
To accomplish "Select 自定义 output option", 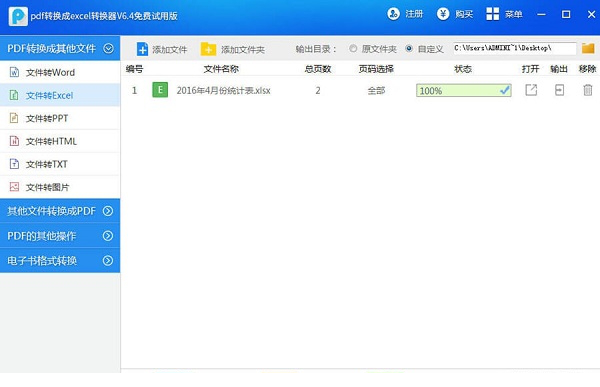I will click(x=409, y=49).
